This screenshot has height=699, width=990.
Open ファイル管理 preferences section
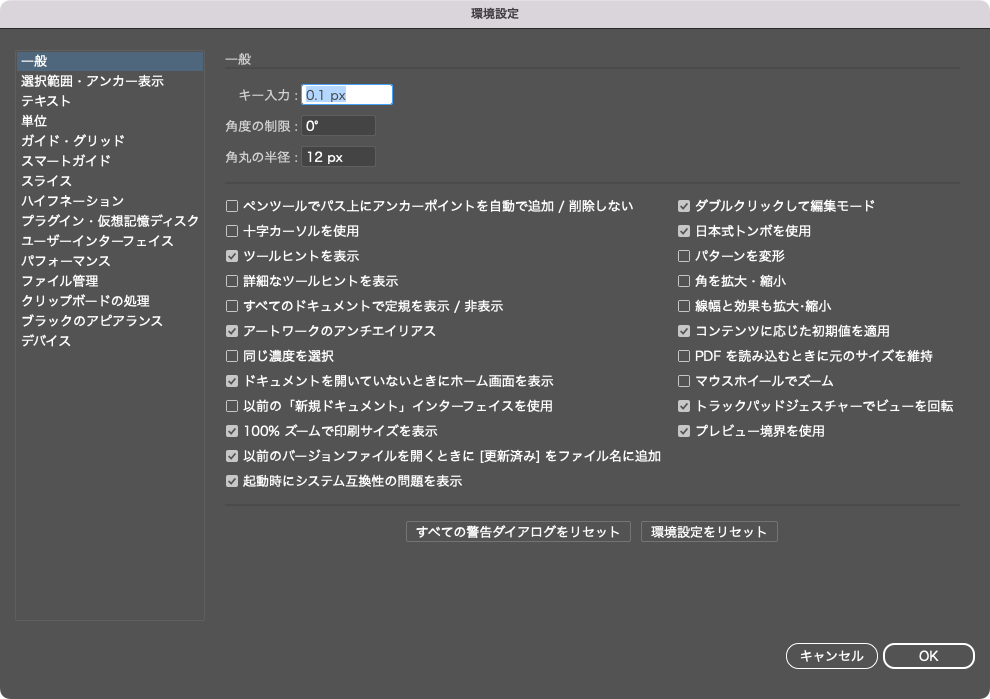coord(60,281)
